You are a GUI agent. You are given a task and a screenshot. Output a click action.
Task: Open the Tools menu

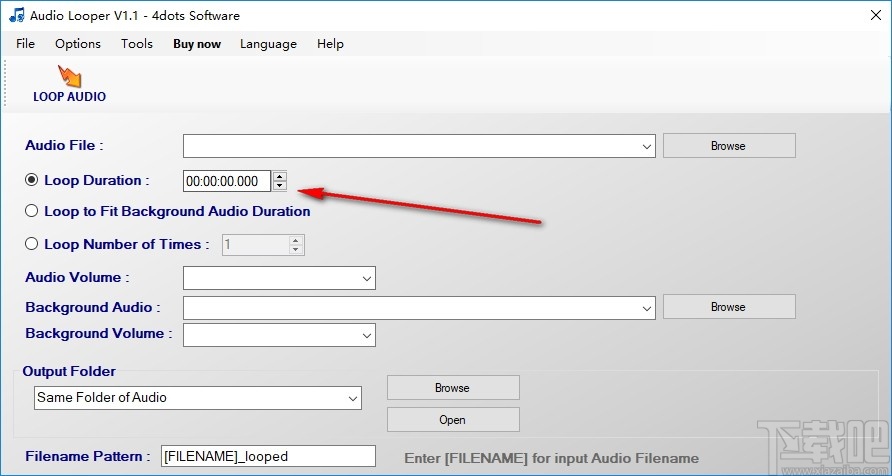coord(137,44)
